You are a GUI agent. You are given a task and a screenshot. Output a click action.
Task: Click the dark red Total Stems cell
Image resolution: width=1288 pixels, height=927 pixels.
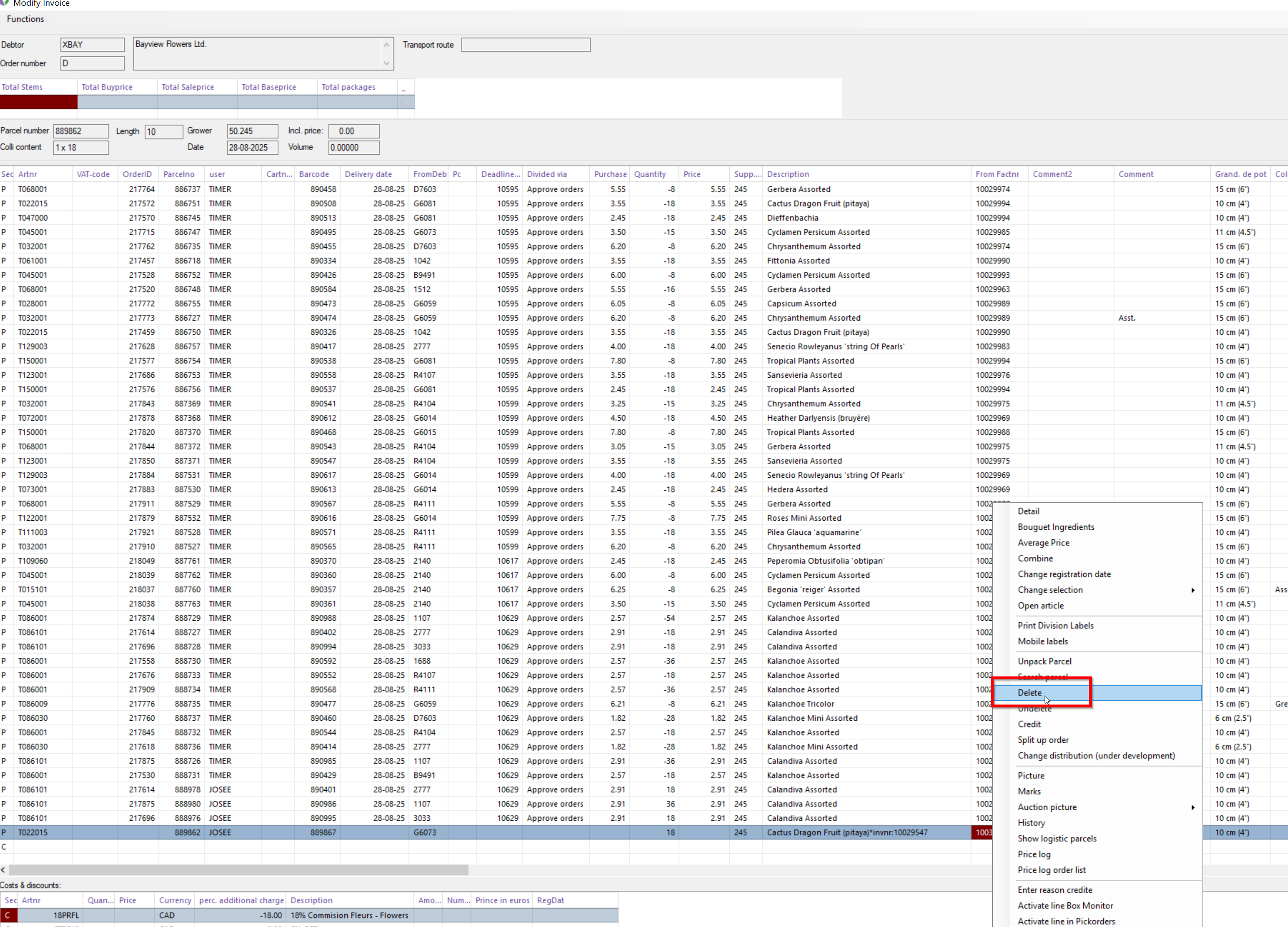point(39,102)
